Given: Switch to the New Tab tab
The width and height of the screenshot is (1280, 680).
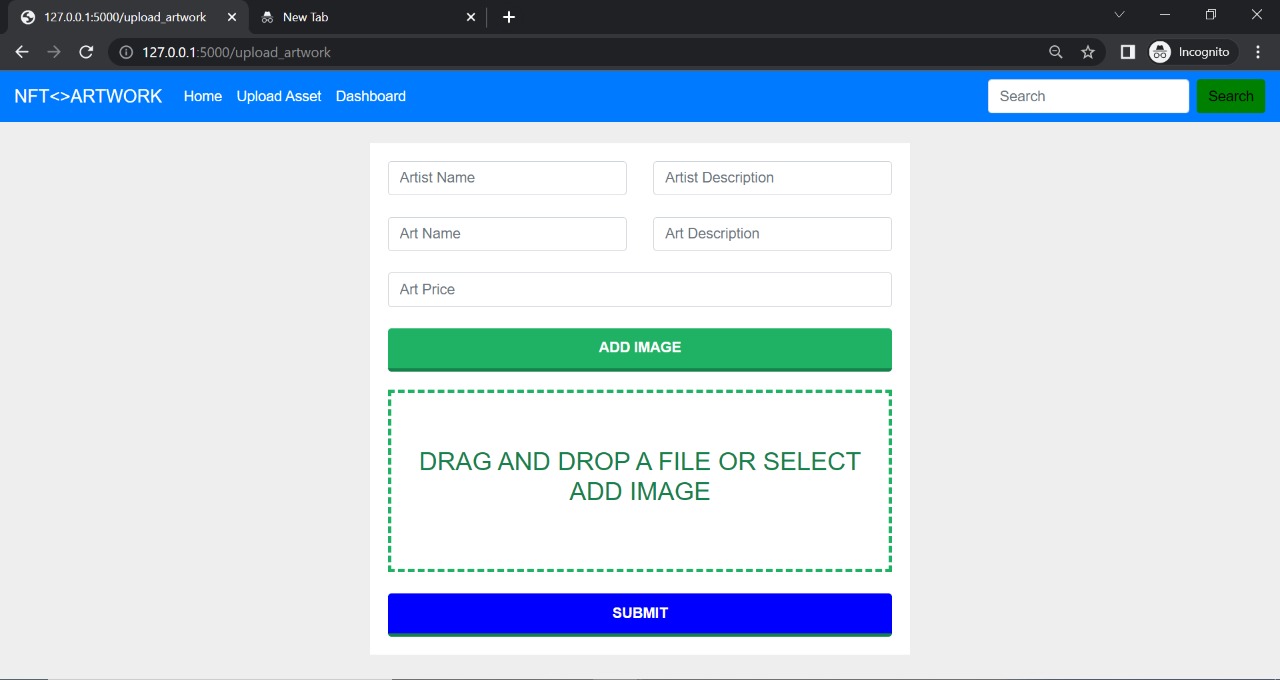Looking at the screenshot, I should 368,18.
